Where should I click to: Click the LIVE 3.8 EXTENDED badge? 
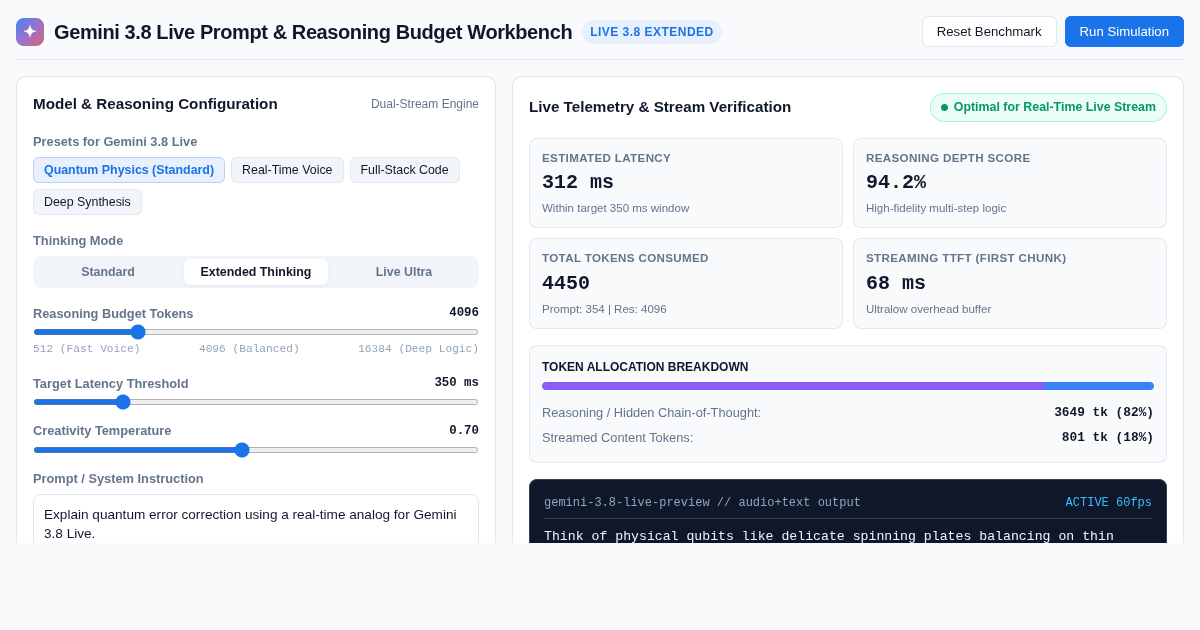(x=652, y=32)
